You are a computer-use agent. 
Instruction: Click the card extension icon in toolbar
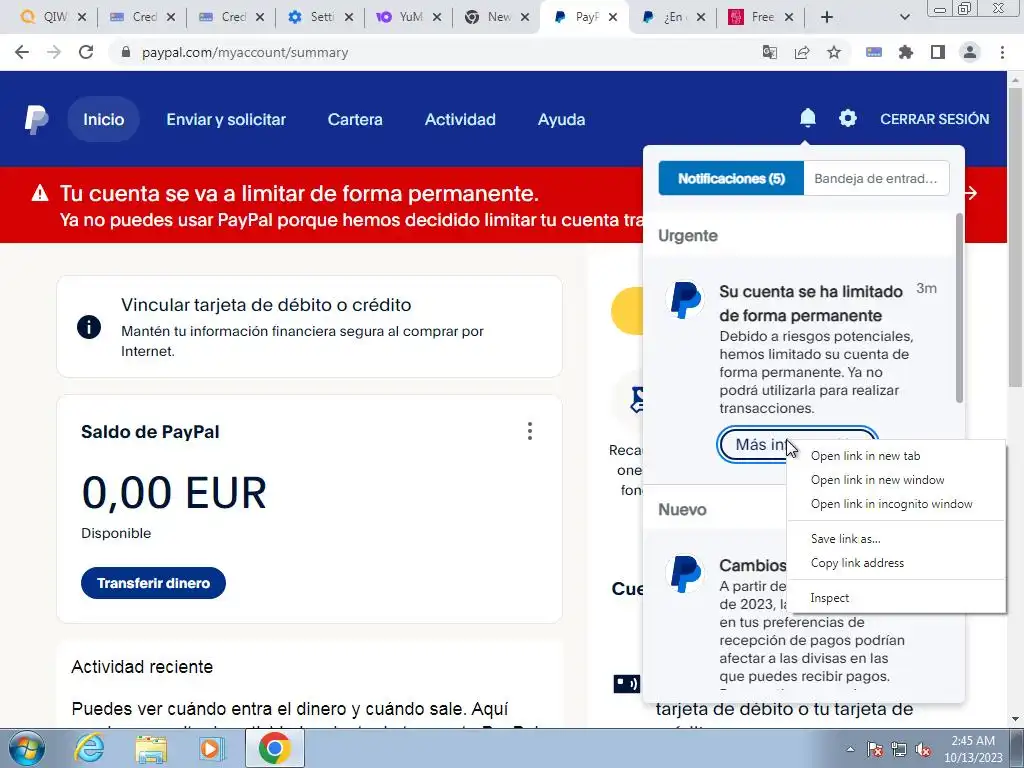click(874, 52)
